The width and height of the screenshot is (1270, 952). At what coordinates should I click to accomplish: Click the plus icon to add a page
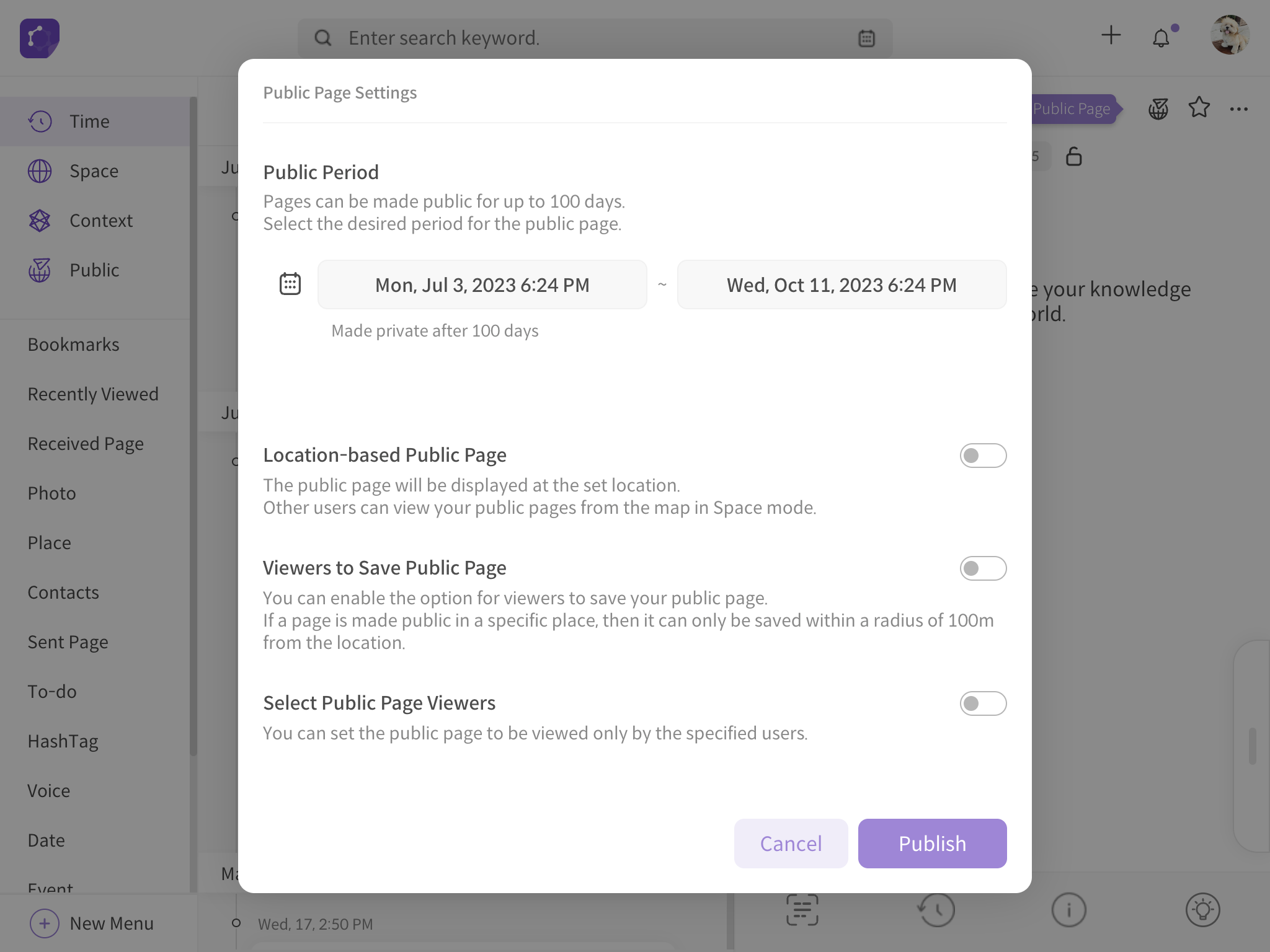1111,35
